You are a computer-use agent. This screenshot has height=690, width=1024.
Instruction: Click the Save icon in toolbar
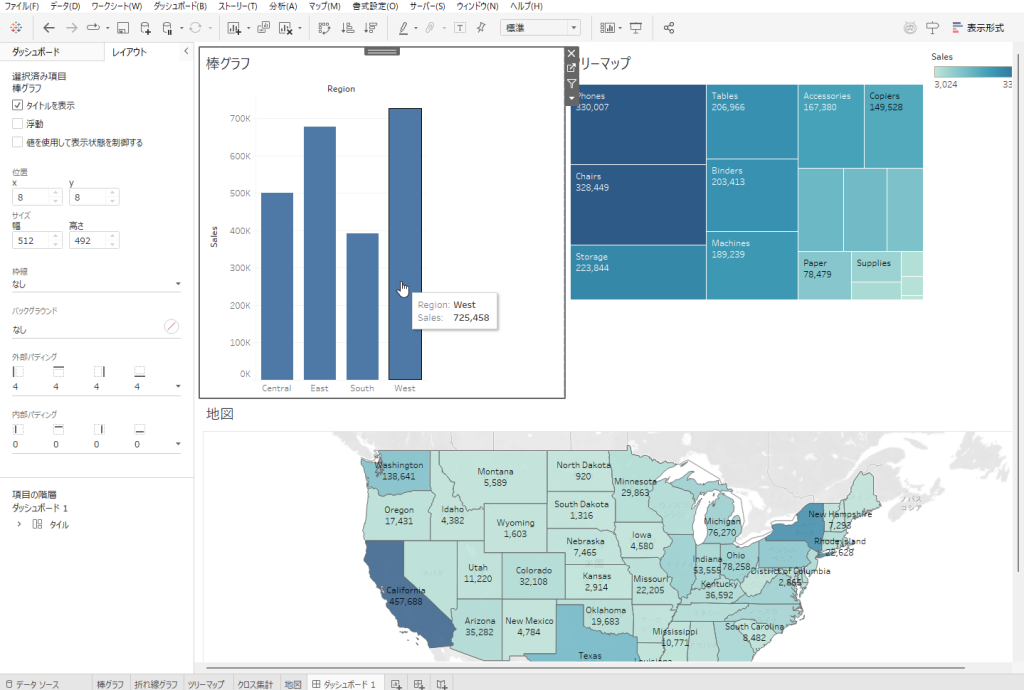[x=122, y=28]
